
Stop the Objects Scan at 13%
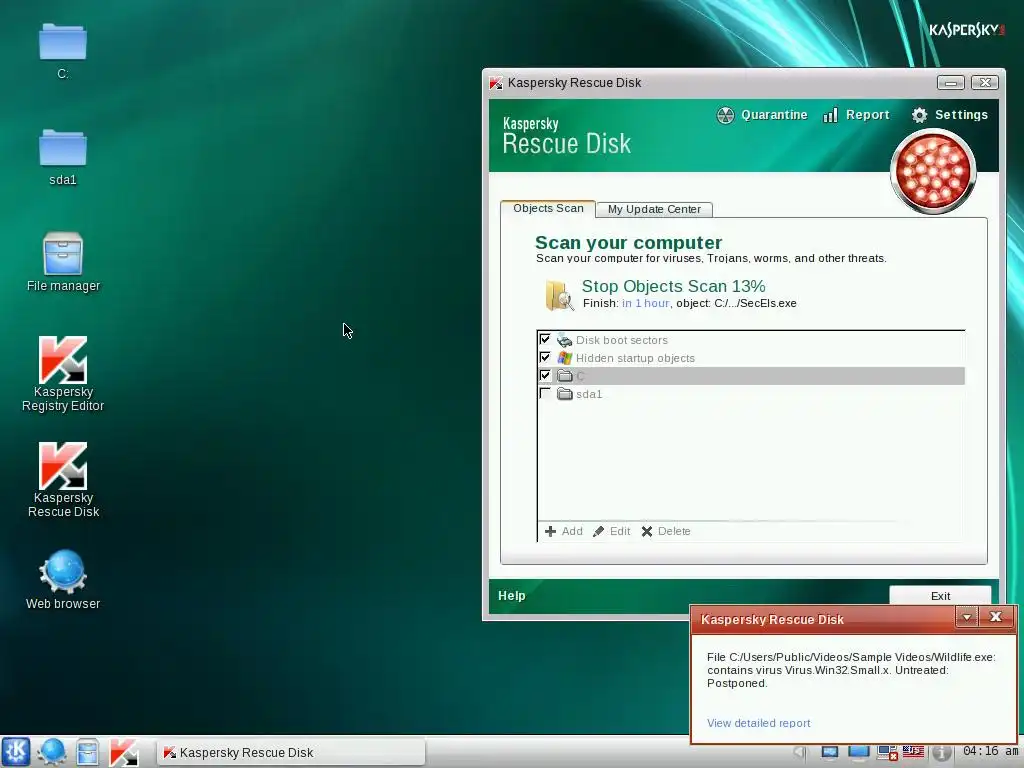pos(673,286)
